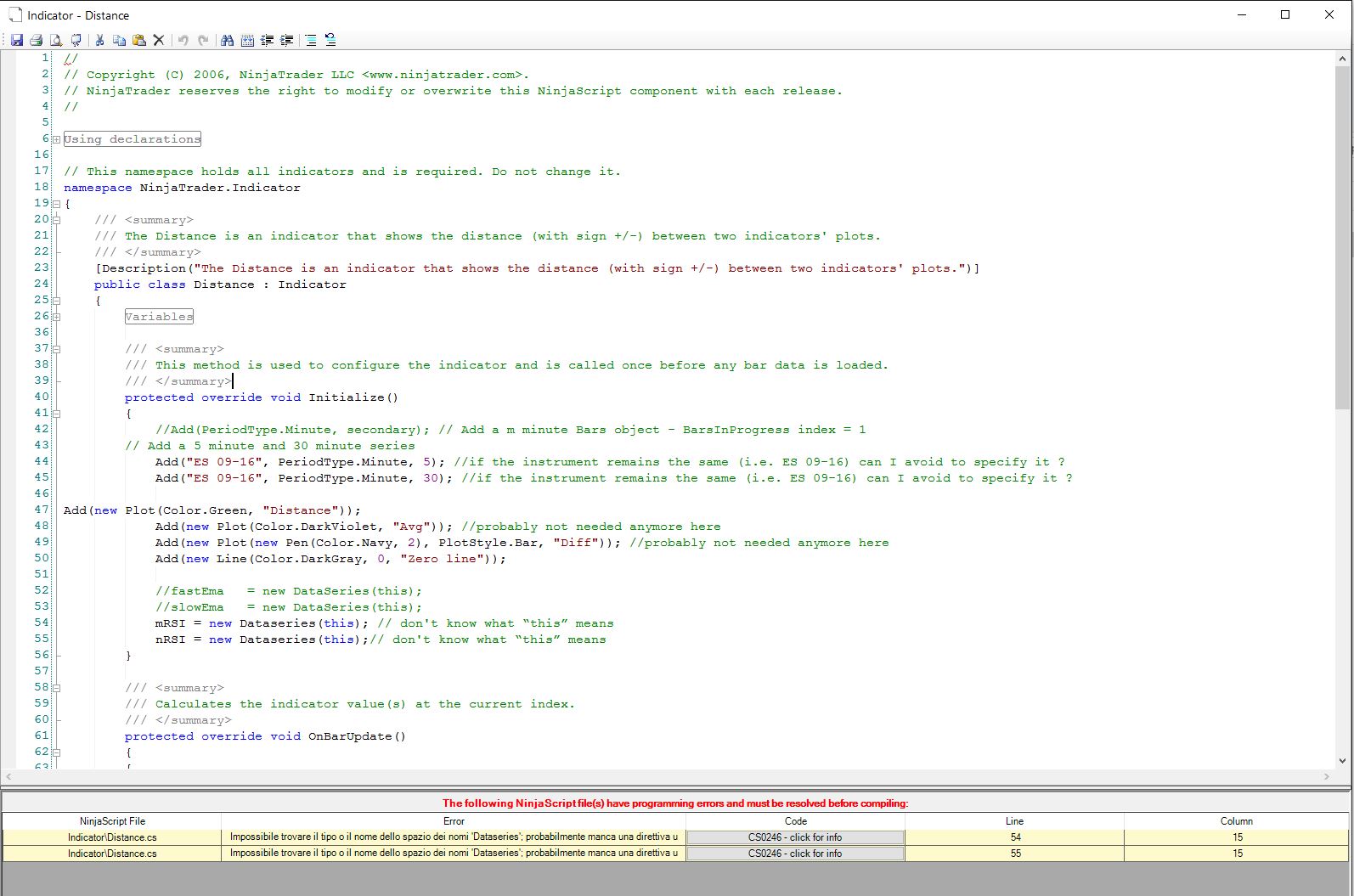The height and width of the screenshot is (896, 1354).
Task: Click line number '55' in the error table
Action: (x=1016, y=854)
